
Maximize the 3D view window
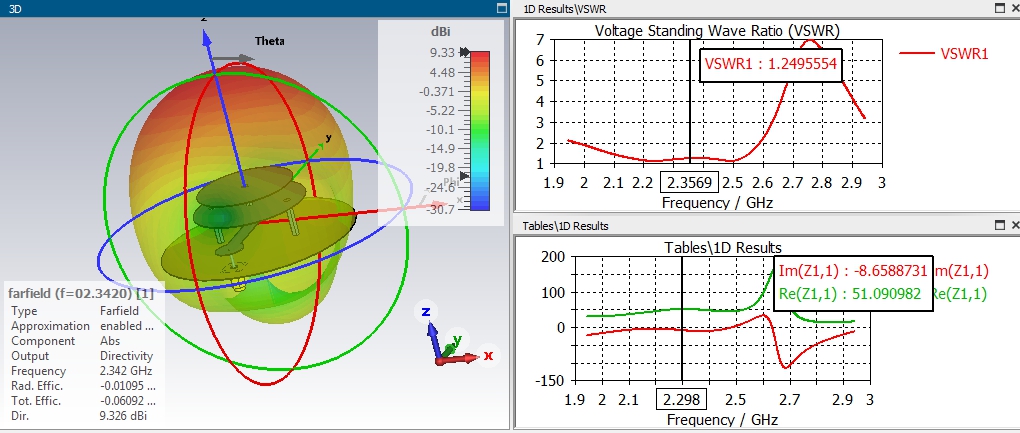pyautogui.click(x=501, y=8)
